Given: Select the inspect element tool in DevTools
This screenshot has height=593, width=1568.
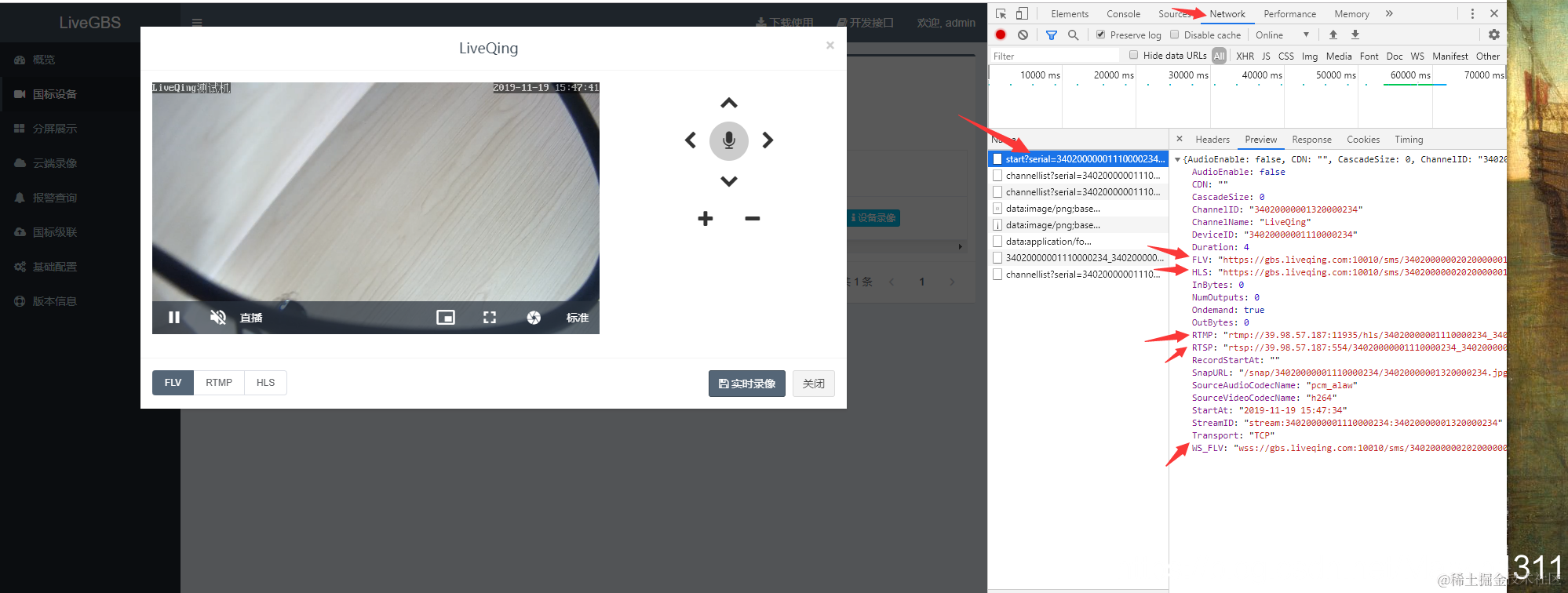Looking at the screenshot, I should [x=1001, y=13].
